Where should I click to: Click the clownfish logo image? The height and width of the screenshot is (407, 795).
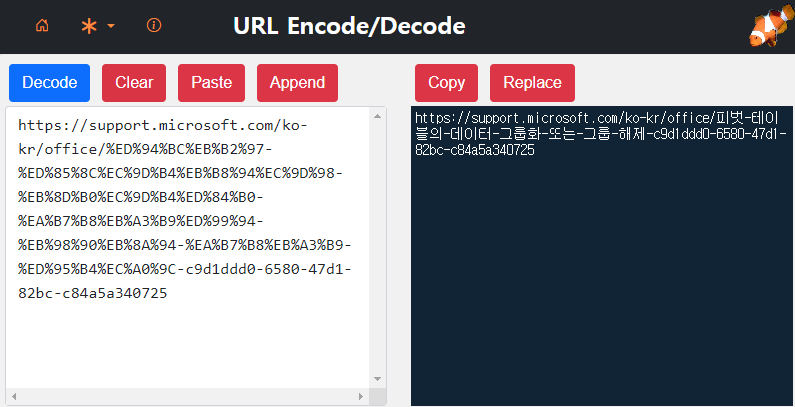[x=771, y=27]
